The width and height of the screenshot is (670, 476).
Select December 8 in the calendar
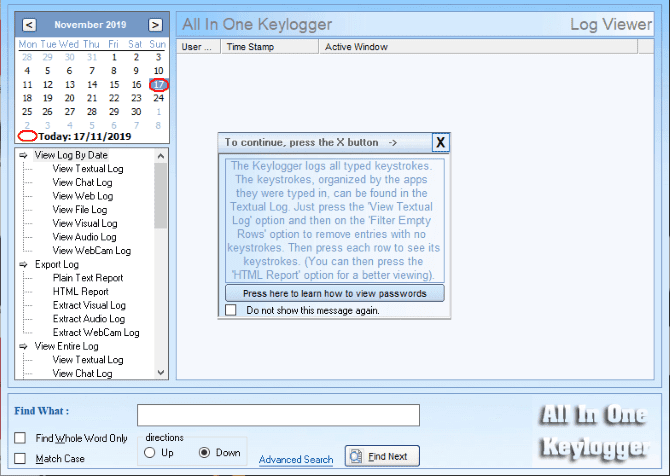(x=158, y=126)
